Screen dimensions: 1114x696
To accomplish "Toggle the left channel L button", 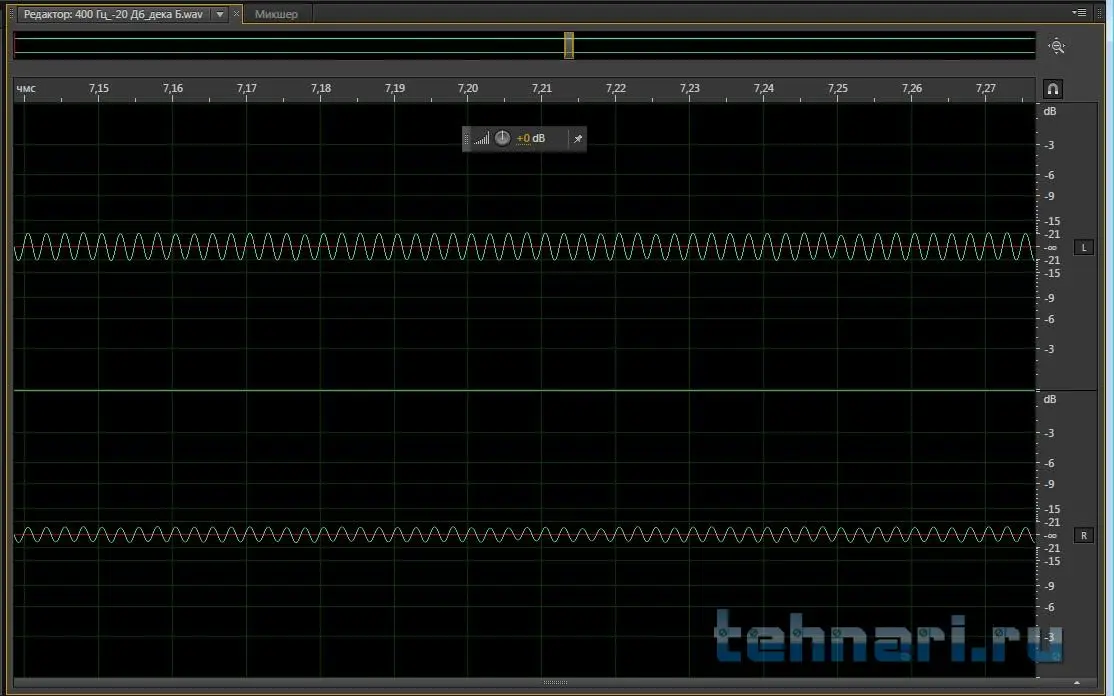I will [1083, 247].
